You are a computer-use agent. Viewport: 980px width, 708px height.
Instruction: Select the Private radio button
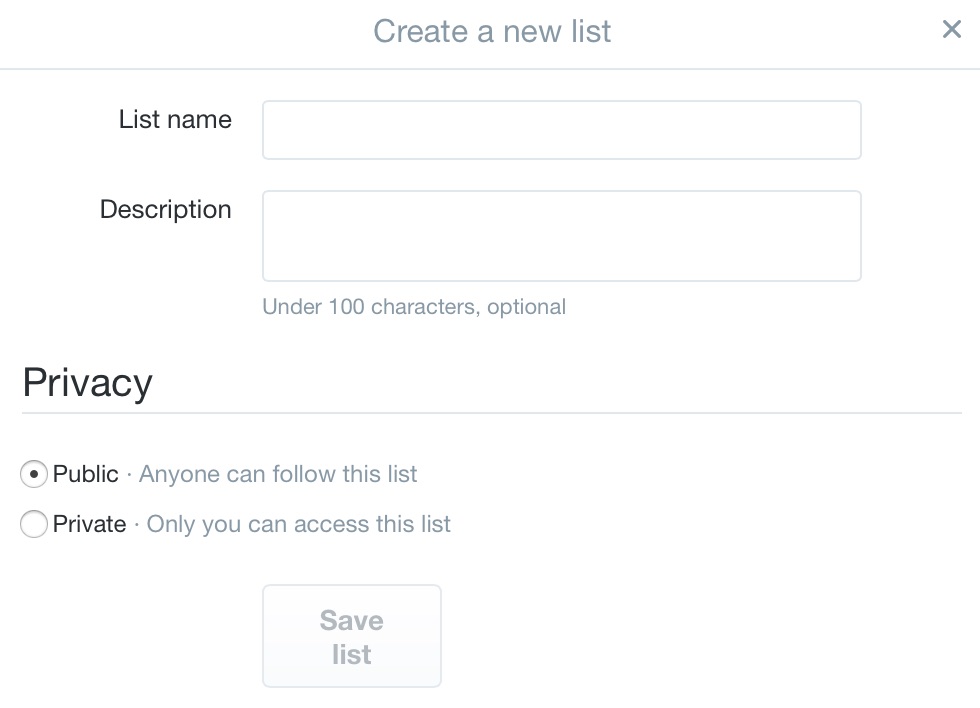(x=34, y=524)
